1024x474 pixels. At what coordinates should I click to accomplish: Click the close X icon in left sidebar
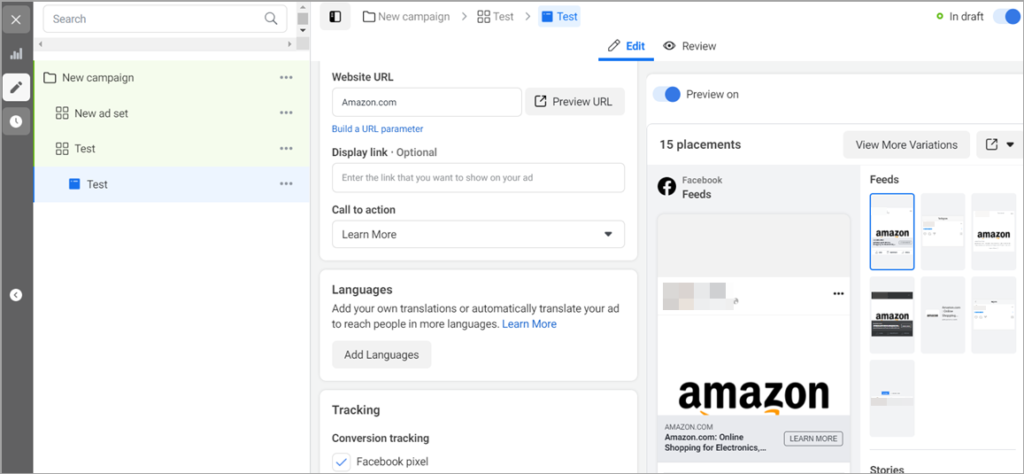[x=16, y=19]
